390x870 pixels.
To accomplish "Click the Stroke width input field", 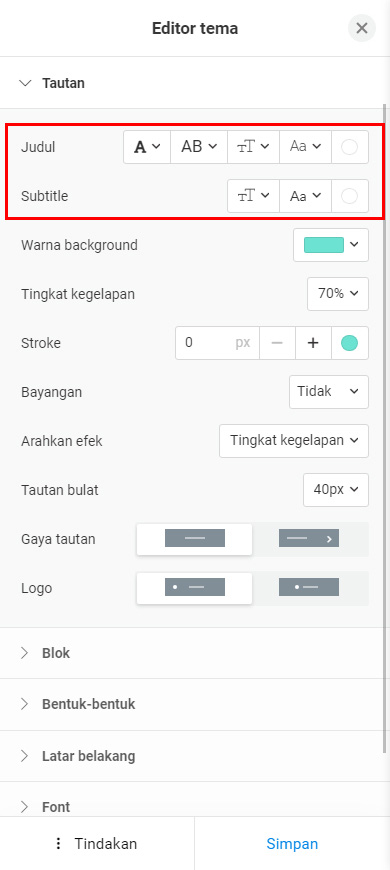I will click(x=217, y=343).
